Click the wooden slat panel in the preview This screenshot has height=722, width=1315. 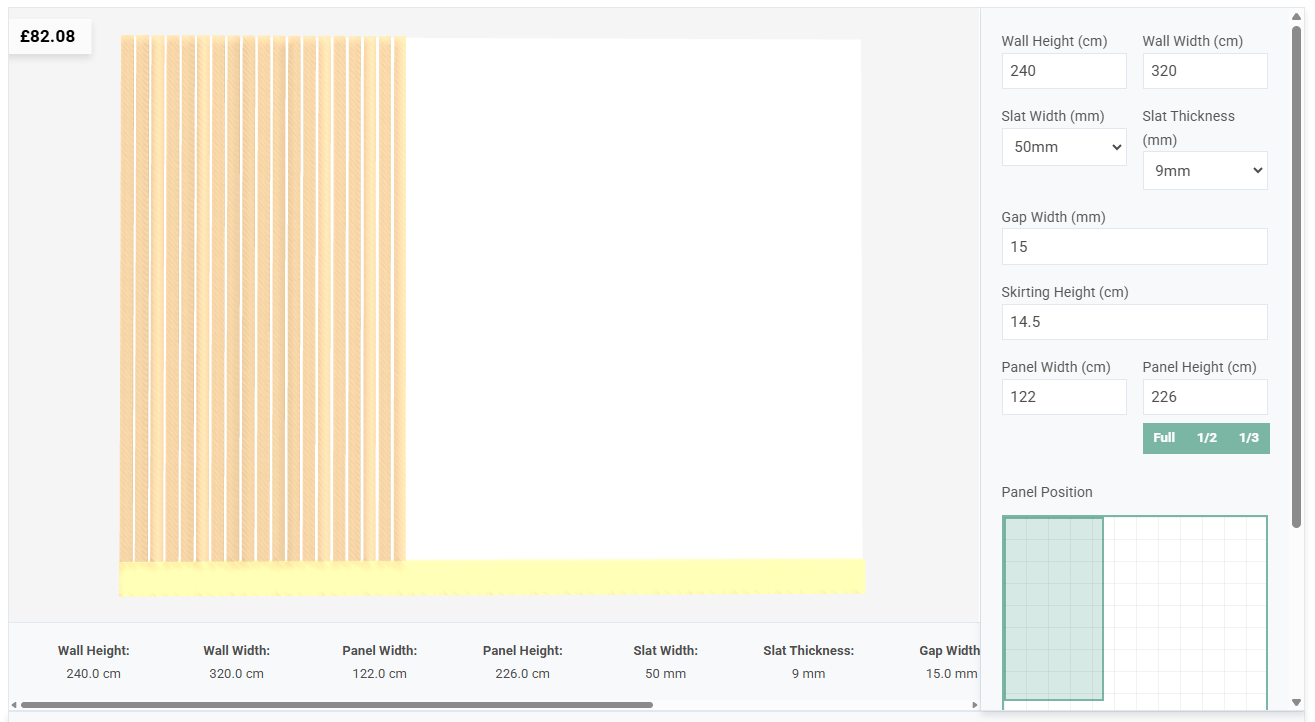coord(260,300)
